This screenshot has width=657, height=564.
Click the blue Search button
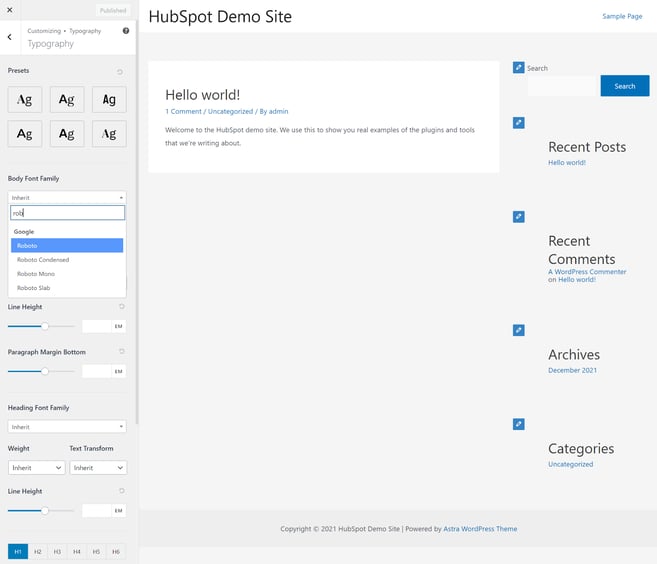(x=625, y=86)
